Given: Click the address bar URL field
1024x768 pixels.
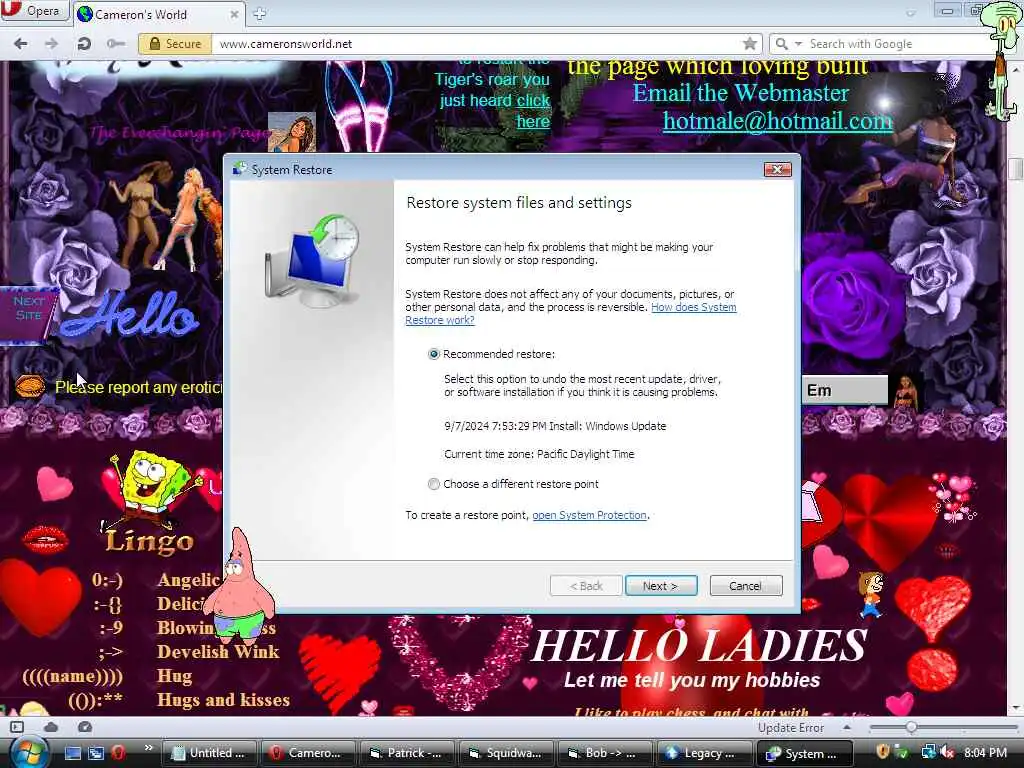Looking at the screenshot, I should (477, 44).
